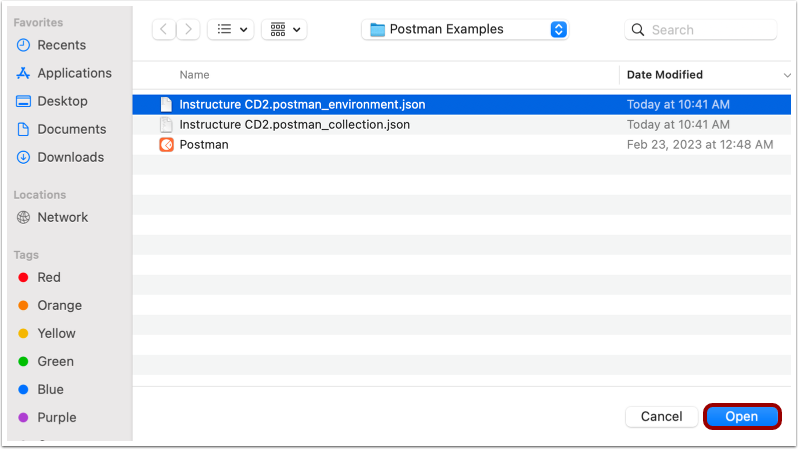The height and width of the screenshot is (449, 798).
Task: Filter by the Yellow tag
Action: point(56,333)
